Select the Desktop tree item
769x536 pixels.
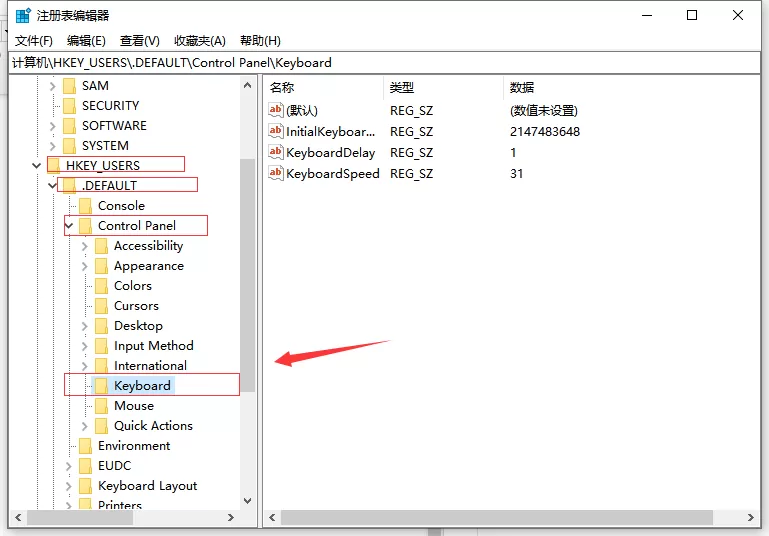[x=138, y=326]
